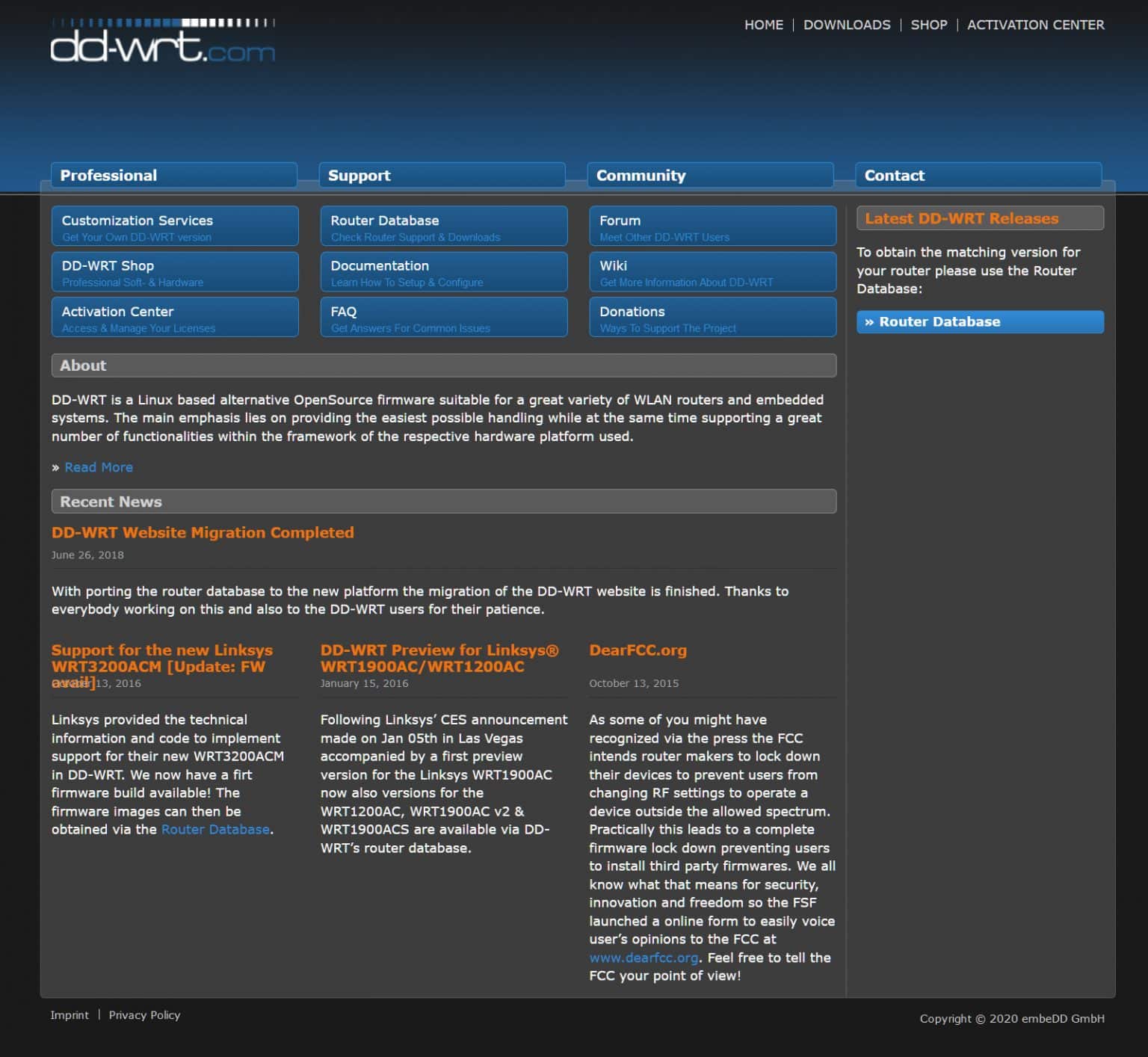Go to DOWNLOADS in top navigation
Screen dimensions: 1148x1057
pos(846,25)
